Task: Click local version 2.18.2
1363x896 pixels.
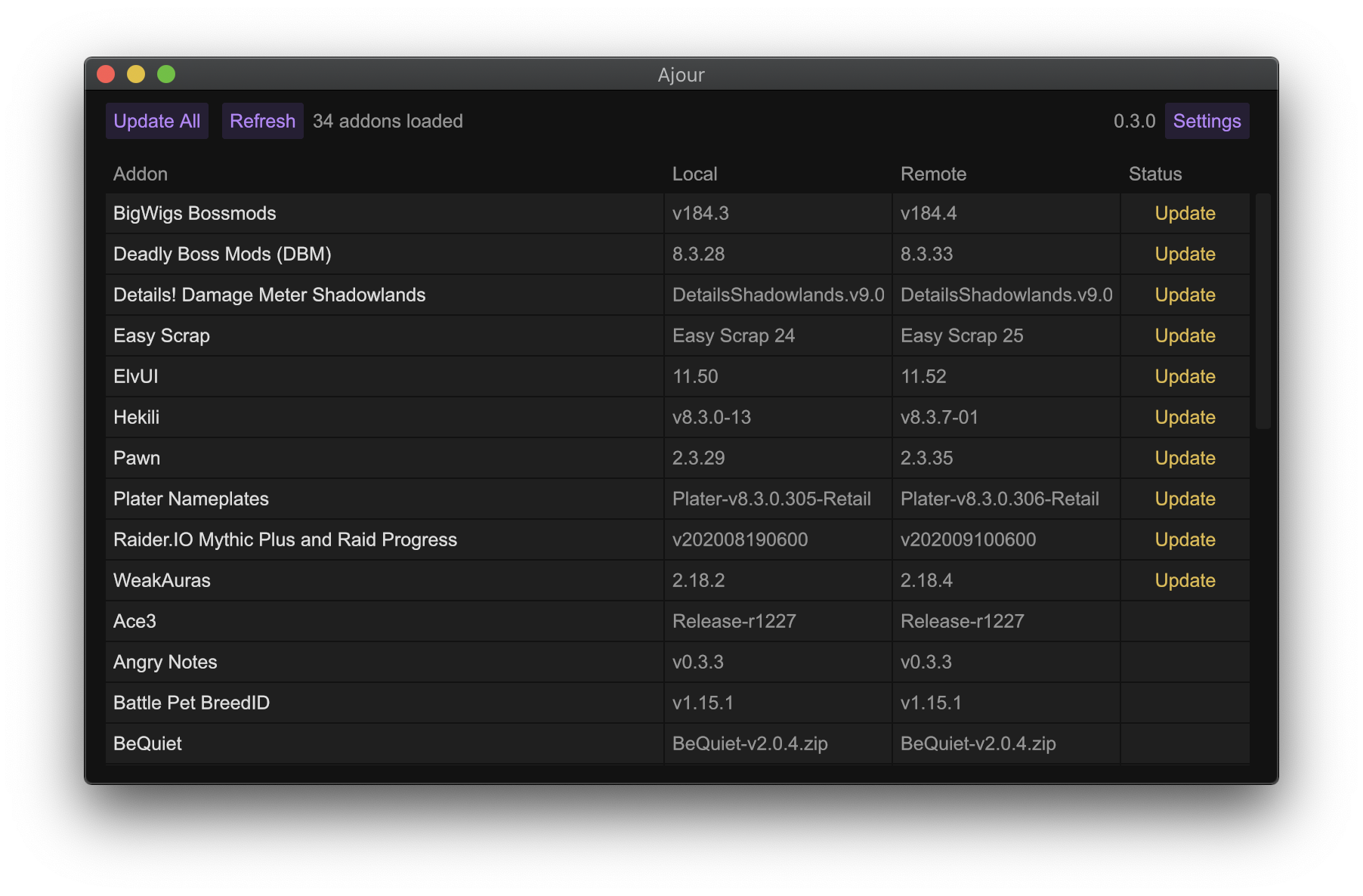Action: tap(699, 580)
